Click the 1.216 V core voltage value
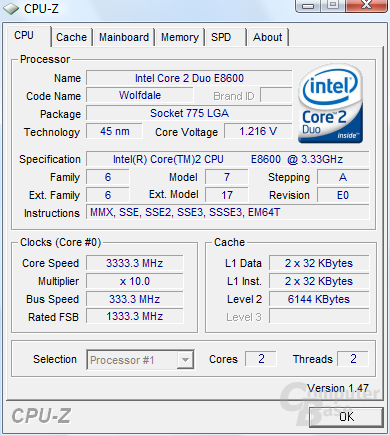This screenshot has width=390, height=436. click(258, 131)
